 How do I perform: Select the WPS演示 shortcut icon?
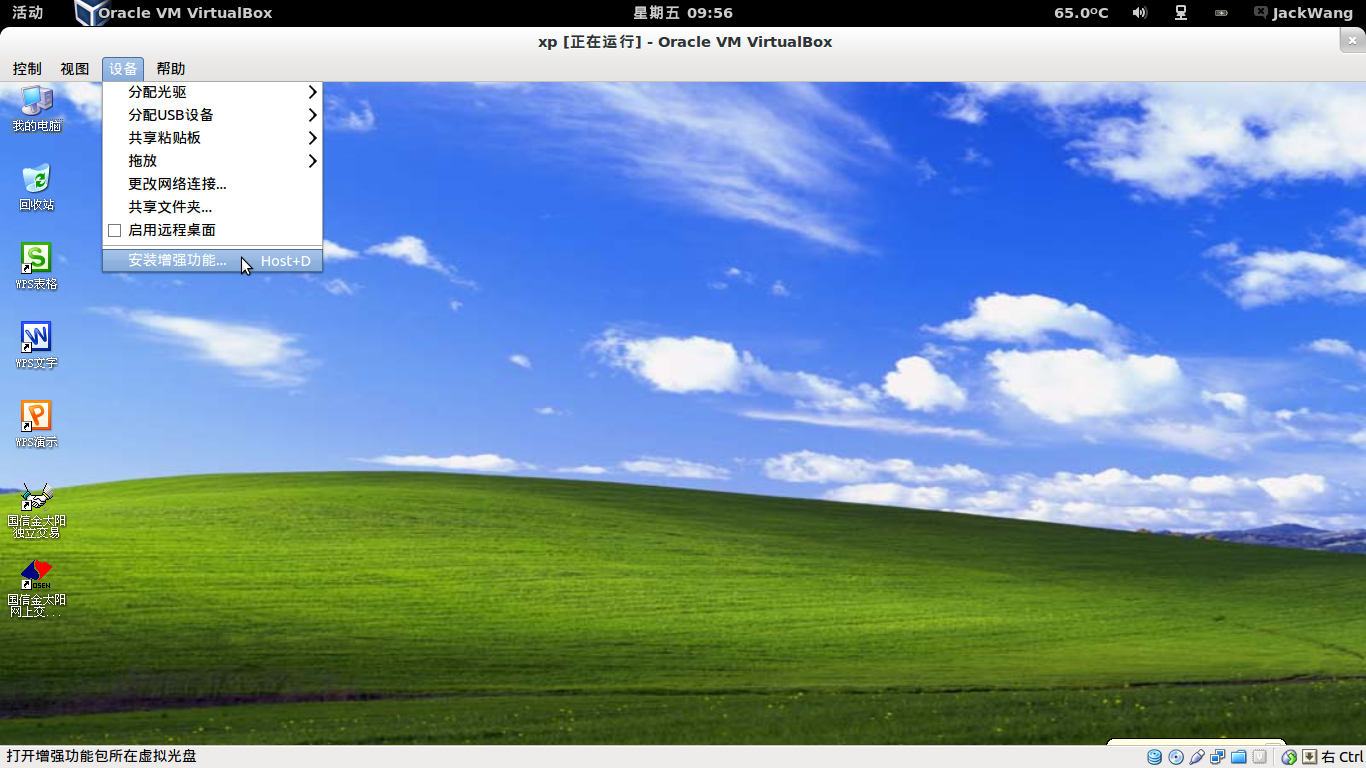[x=36, y=424]
